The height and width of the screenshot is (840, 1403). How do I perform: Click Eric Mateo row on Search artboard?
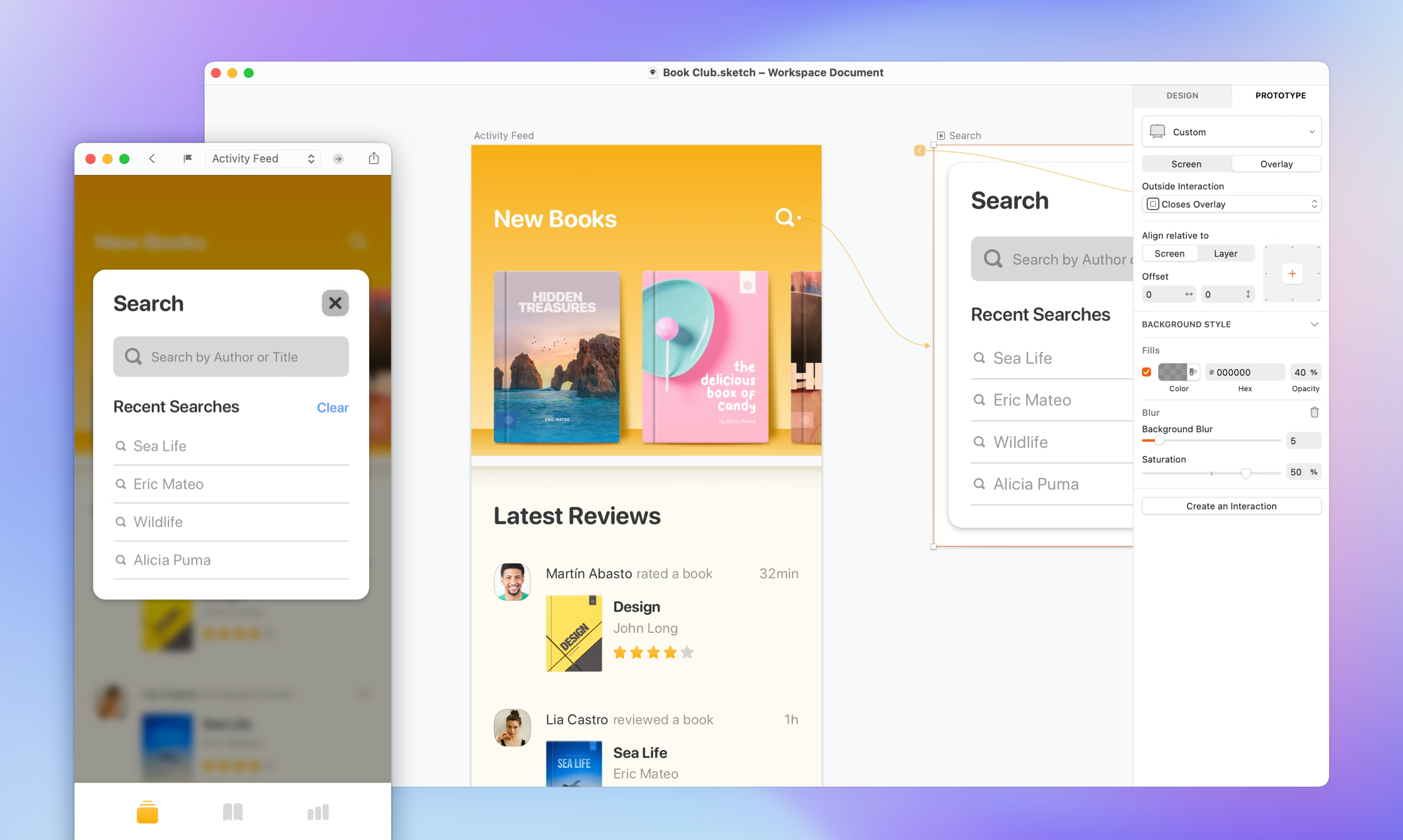click(x=1052, y=399)
